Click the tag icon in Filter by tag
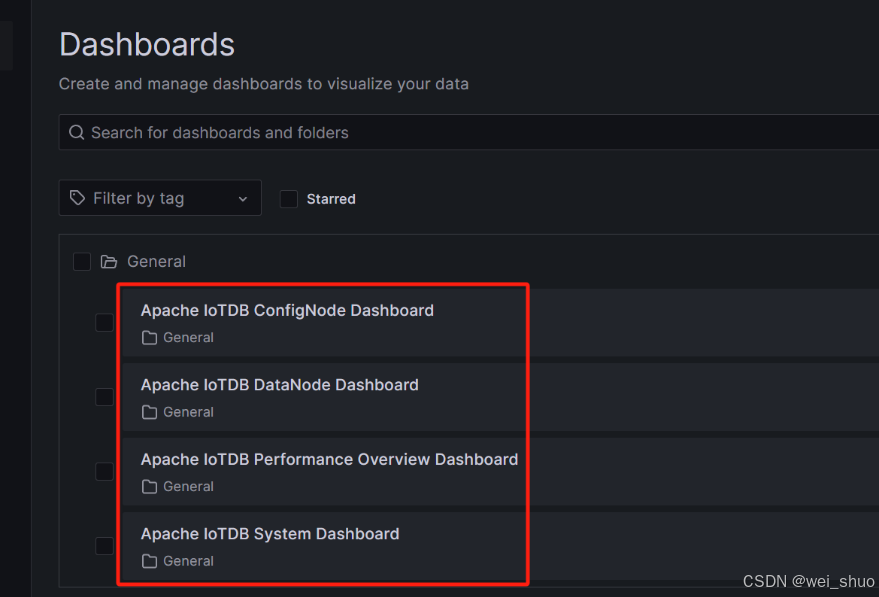Image resolution: width=879 pixels, height=597 pixels. 77,198
